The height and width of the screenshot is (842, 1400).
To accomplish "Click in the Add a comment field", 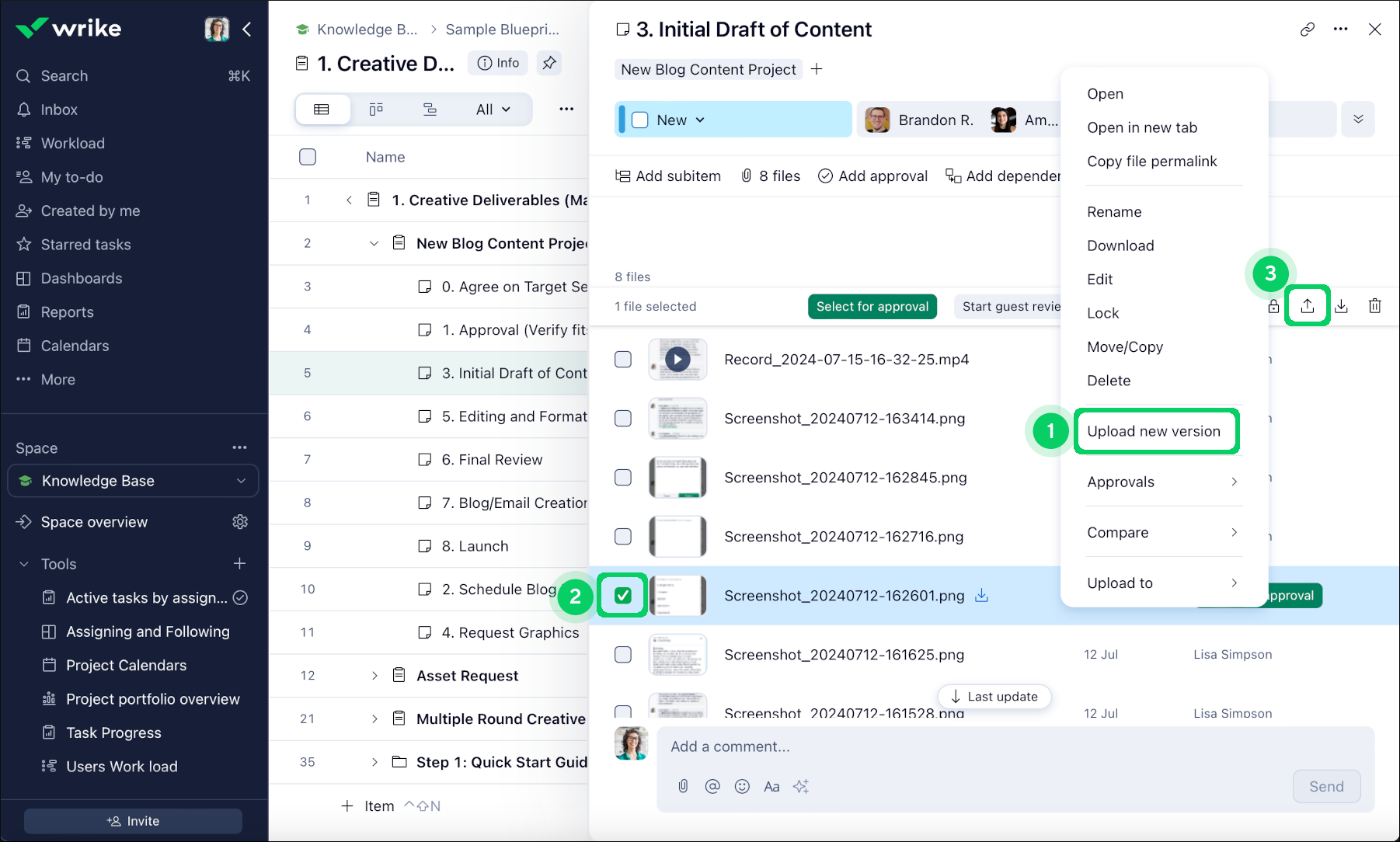I will (1015, 746).
